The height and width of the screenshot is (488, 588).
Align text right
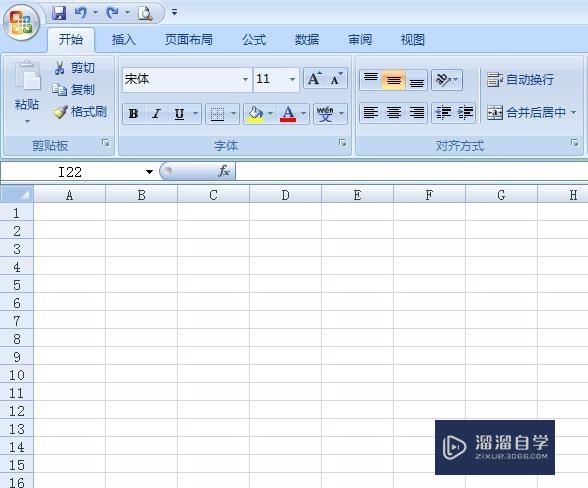(416, 113)
